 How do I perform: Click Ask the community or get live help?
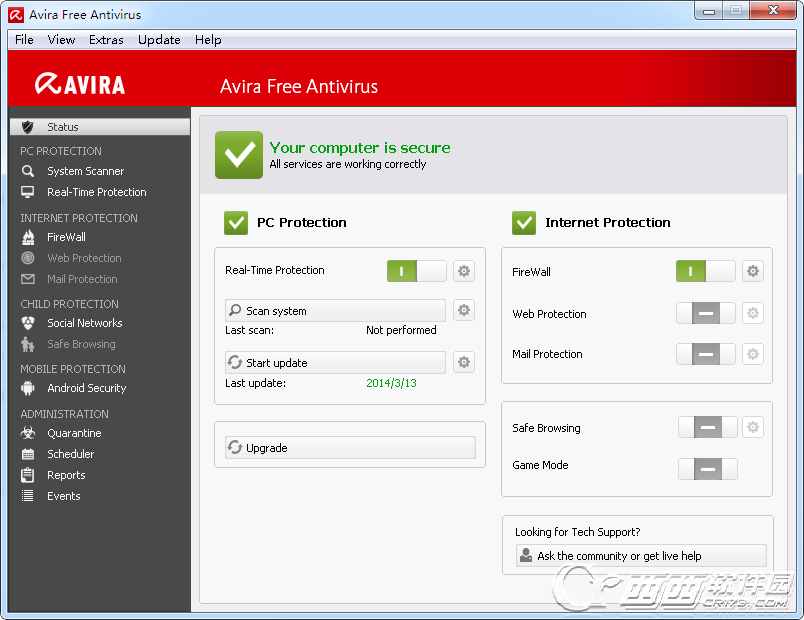point(641,556)
